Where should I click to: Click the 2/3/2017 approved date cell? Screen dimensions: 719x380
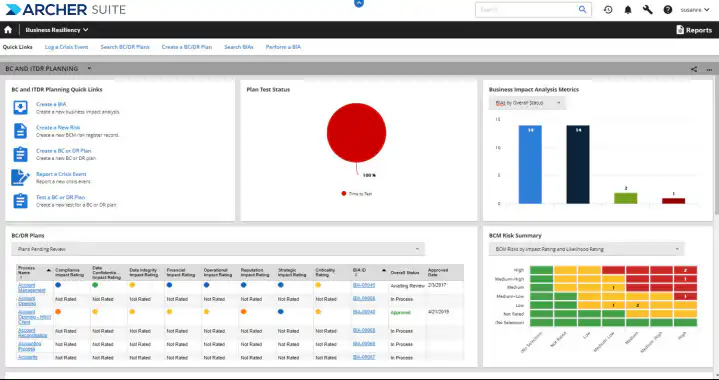[x=436, y=285]
